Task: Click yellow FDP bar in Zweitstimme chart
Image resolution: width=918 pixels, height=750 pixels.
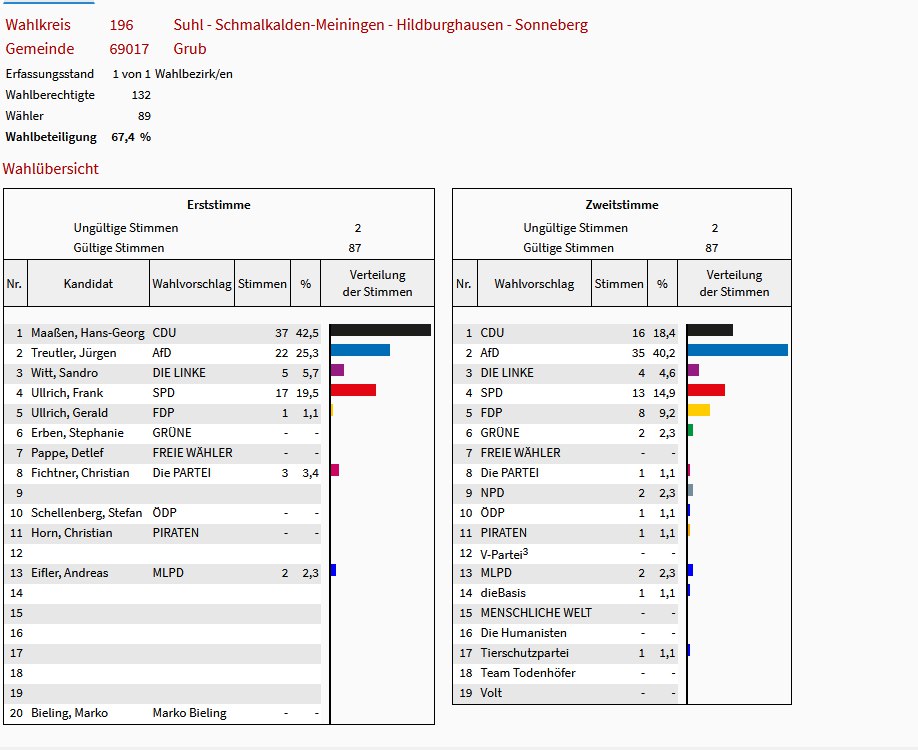Action: (698, 410)
